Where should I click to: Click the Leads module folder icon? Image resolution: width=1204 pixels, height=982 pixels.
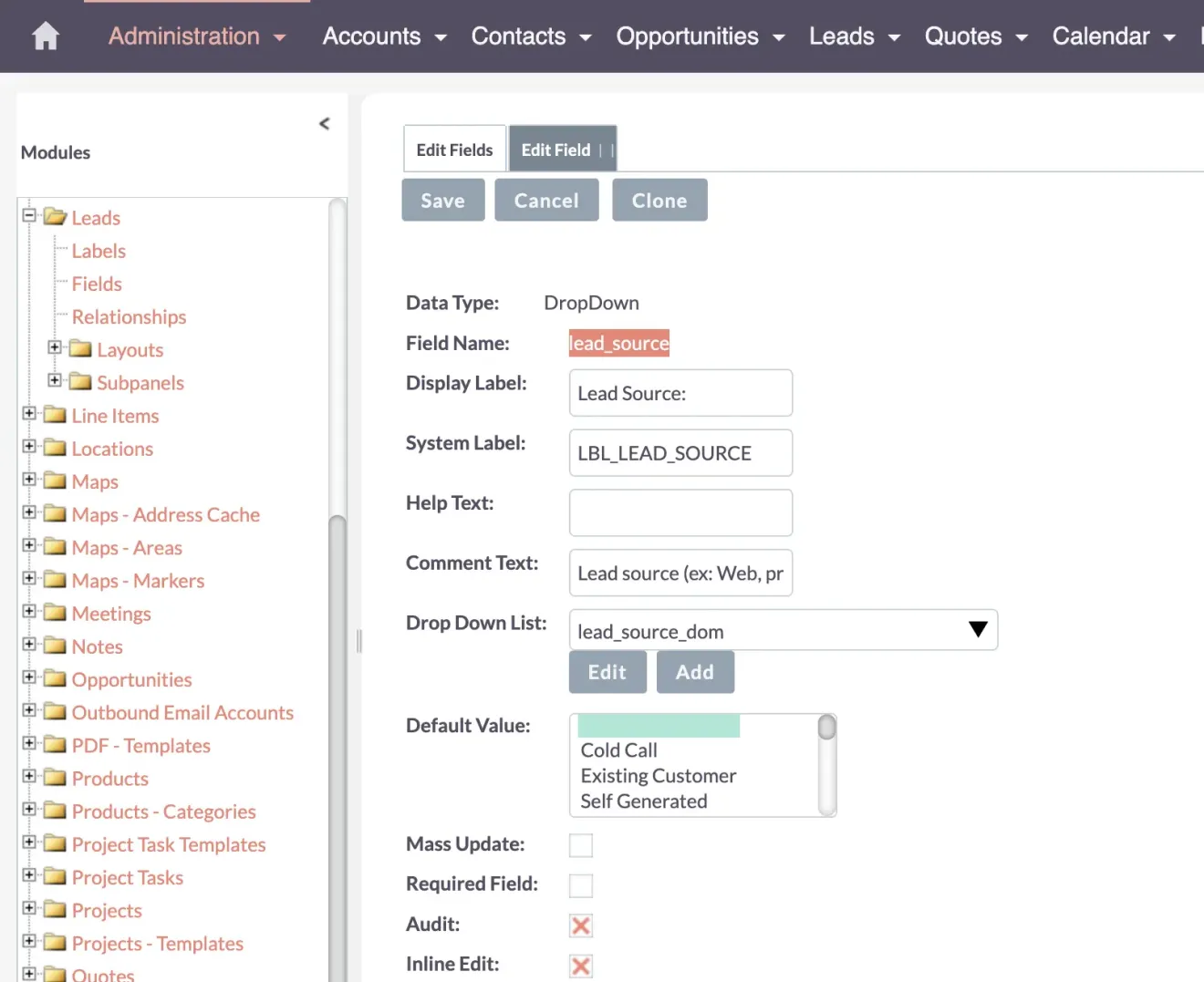[x=57, y=217]
